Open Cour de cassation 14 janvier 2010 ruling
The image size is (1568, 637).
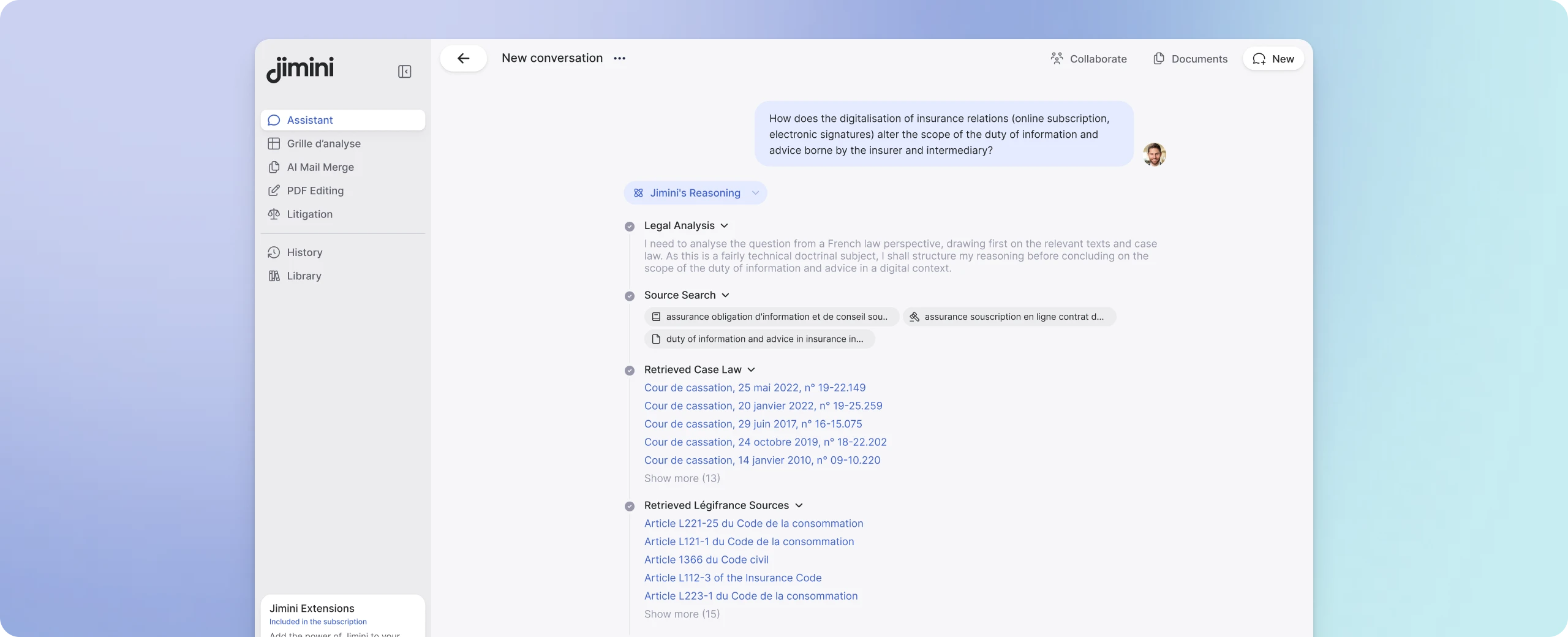click(x=762, y=460)
